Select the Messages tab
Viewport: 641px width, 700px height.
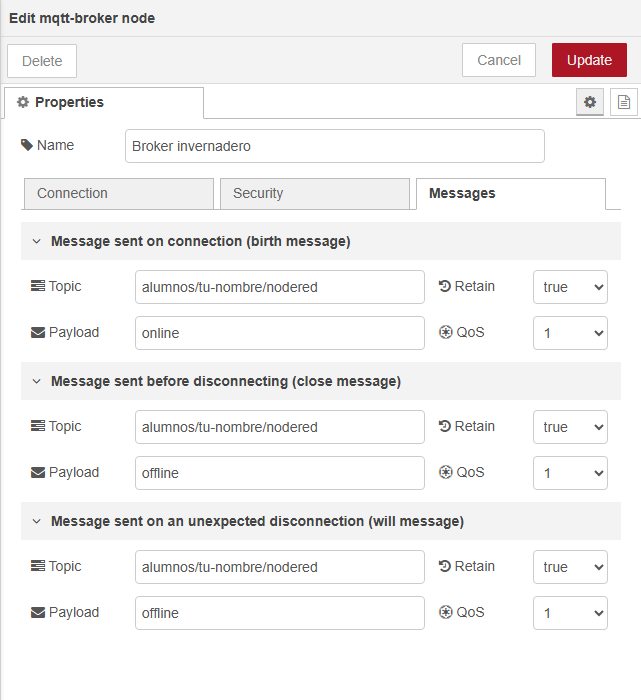[x=511, y=193]
